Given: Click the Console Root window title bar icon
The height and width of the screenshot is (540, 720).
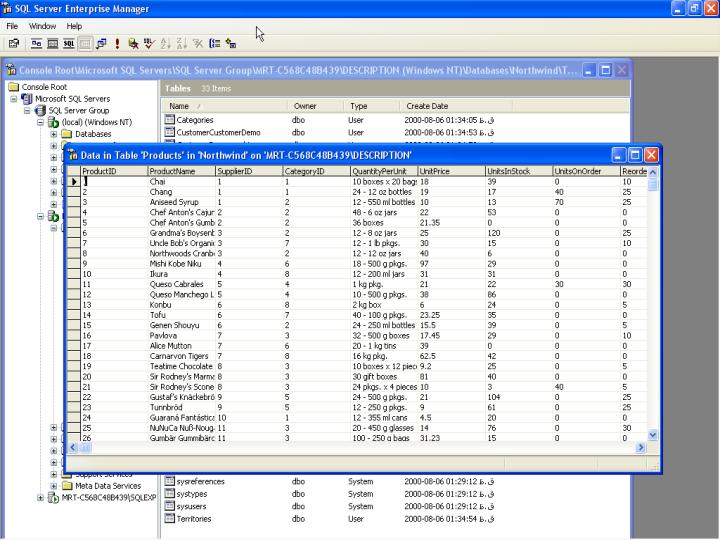Looking at the screenshot, I should pos(11,70).
